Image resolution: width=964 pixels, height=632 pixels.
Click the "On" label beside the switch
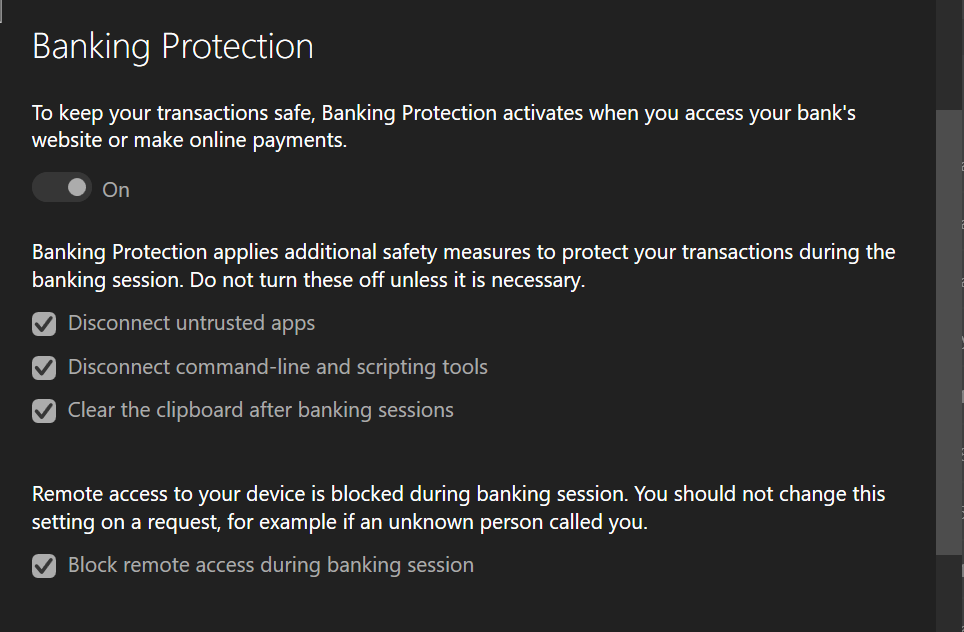coord(116,190)
